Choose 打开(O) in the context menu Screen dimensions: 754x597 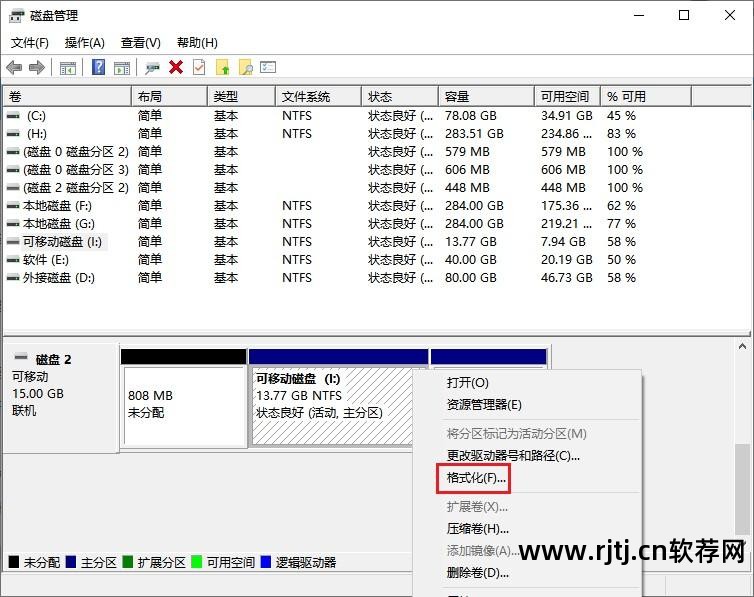pyautogui.click(x=528, y=383)
